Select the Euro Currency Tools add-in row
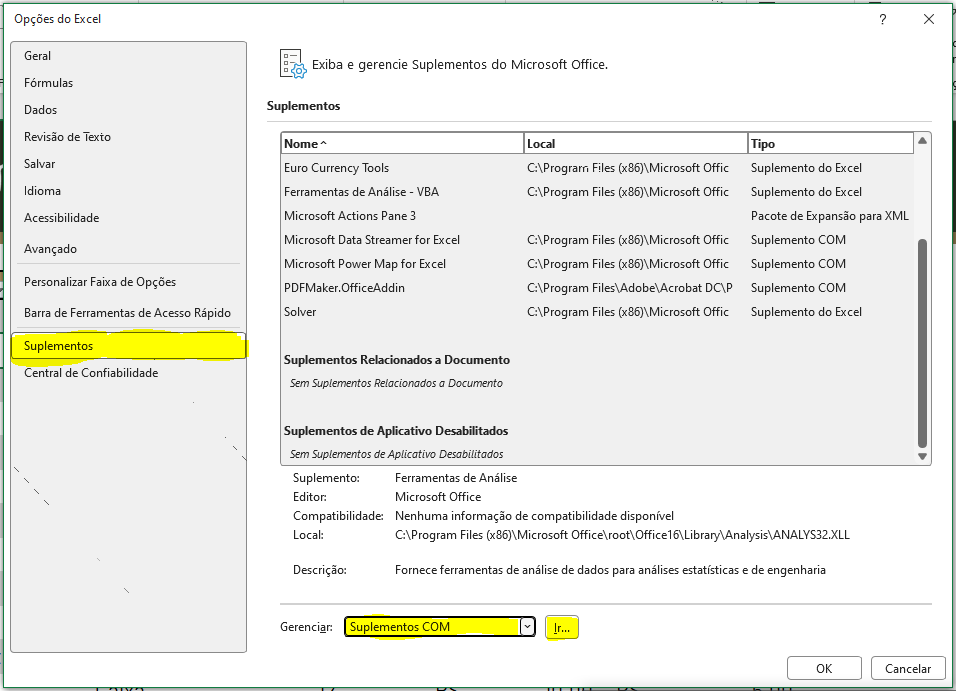Screen dimensions: 956x691 click(x=597, y=168)
